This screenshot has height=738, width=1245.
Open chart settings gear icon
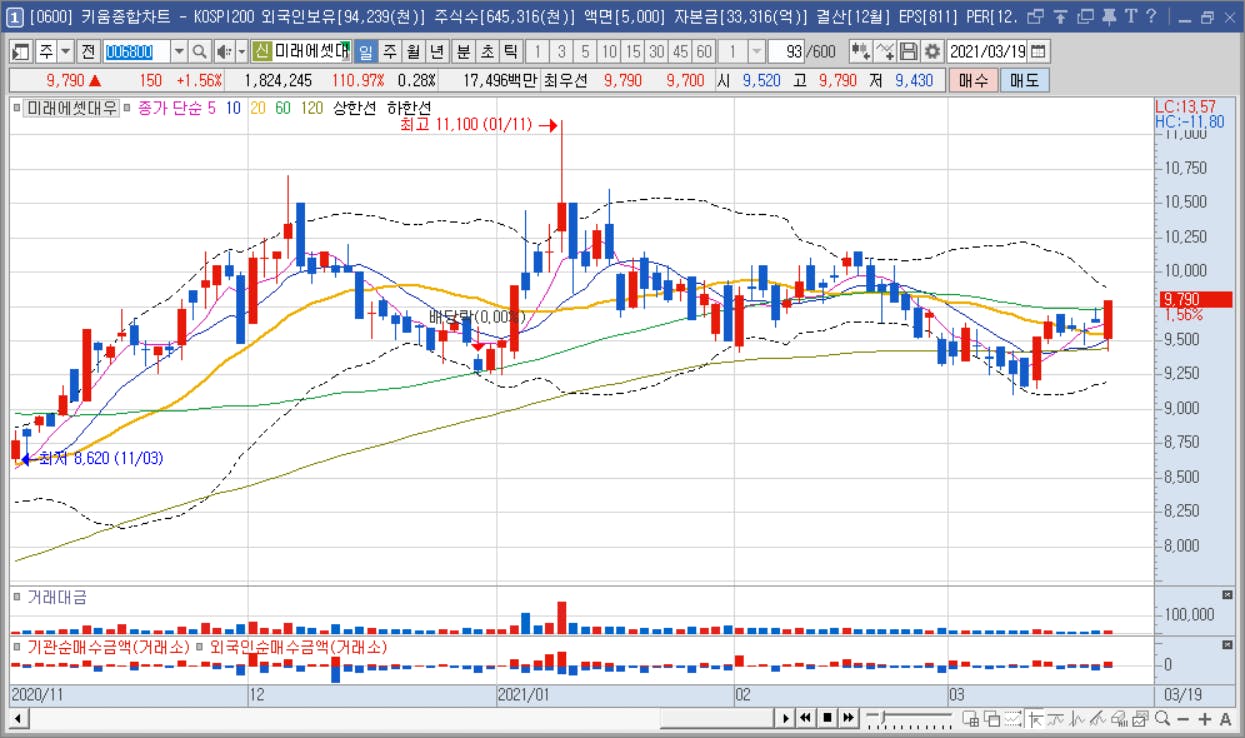(932, 52)
